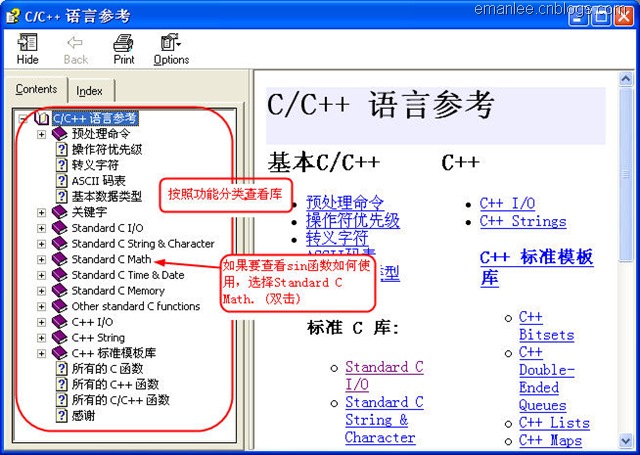640x455 pixels.
Task: Open the C++ Double-Ended Queues link
Action: click(547, 378)
